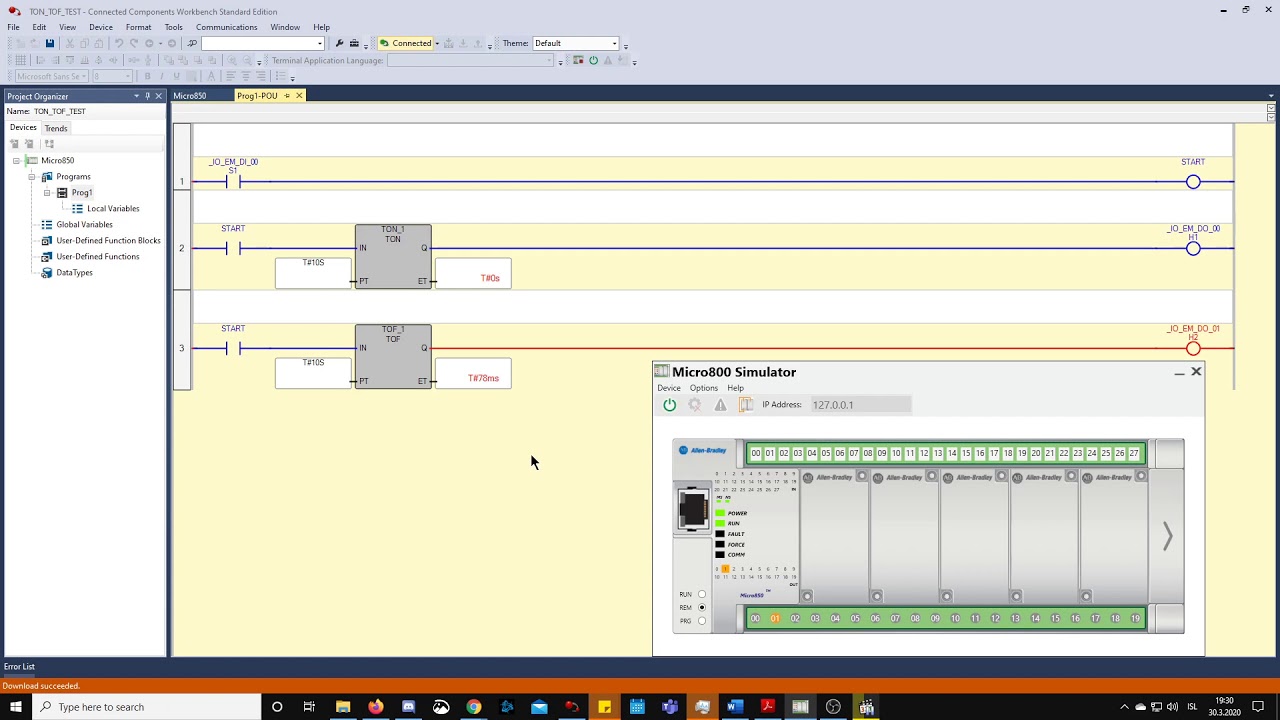This screenshot has width=1280, height=720.
Task: Open Connected button dropdown arrow
Action: click(437, 43)
